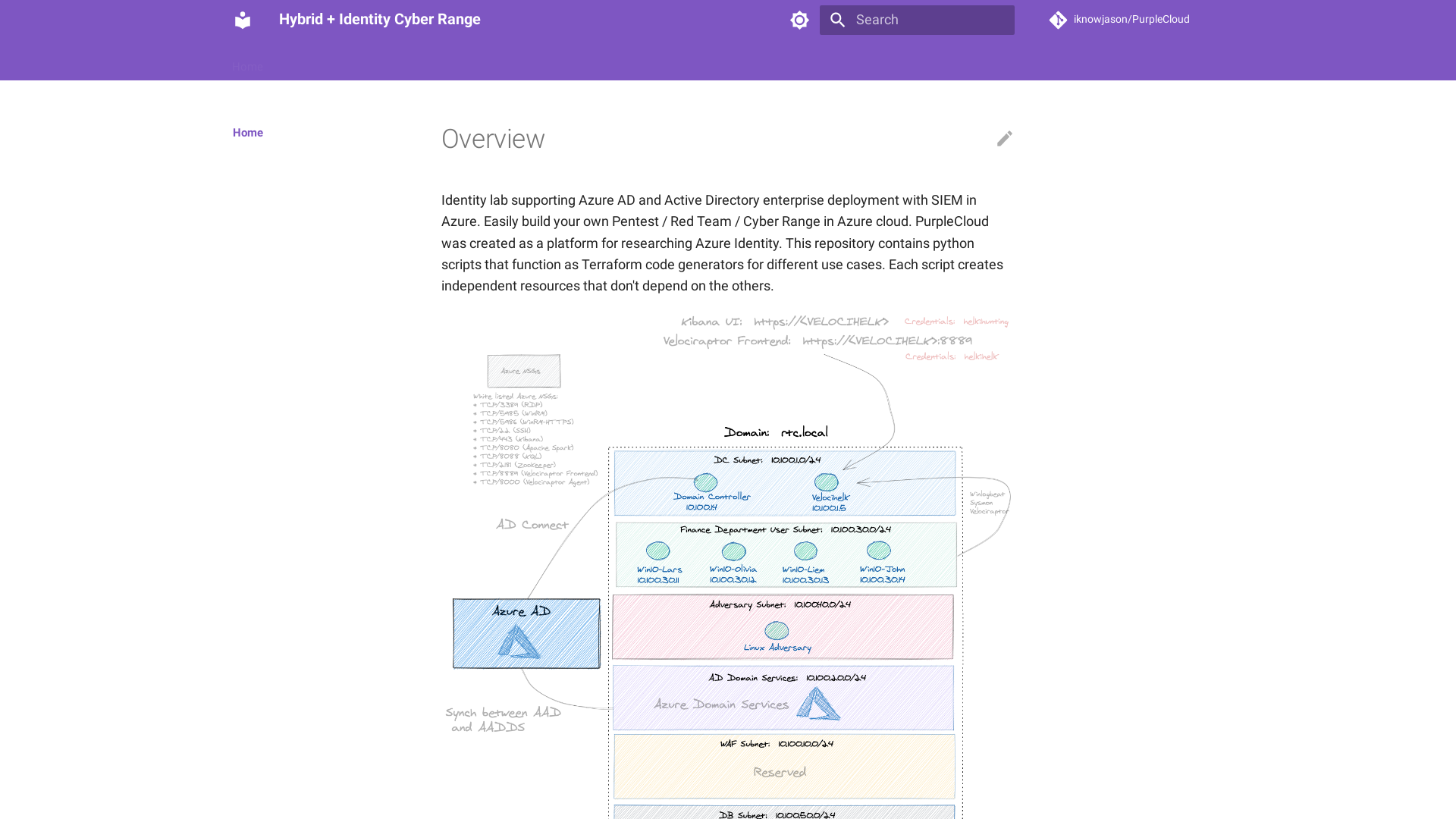Click the Win10-John workstation node
Image resolution: width=1456 pixels, height=819 pixels.
tap(878, 550)
